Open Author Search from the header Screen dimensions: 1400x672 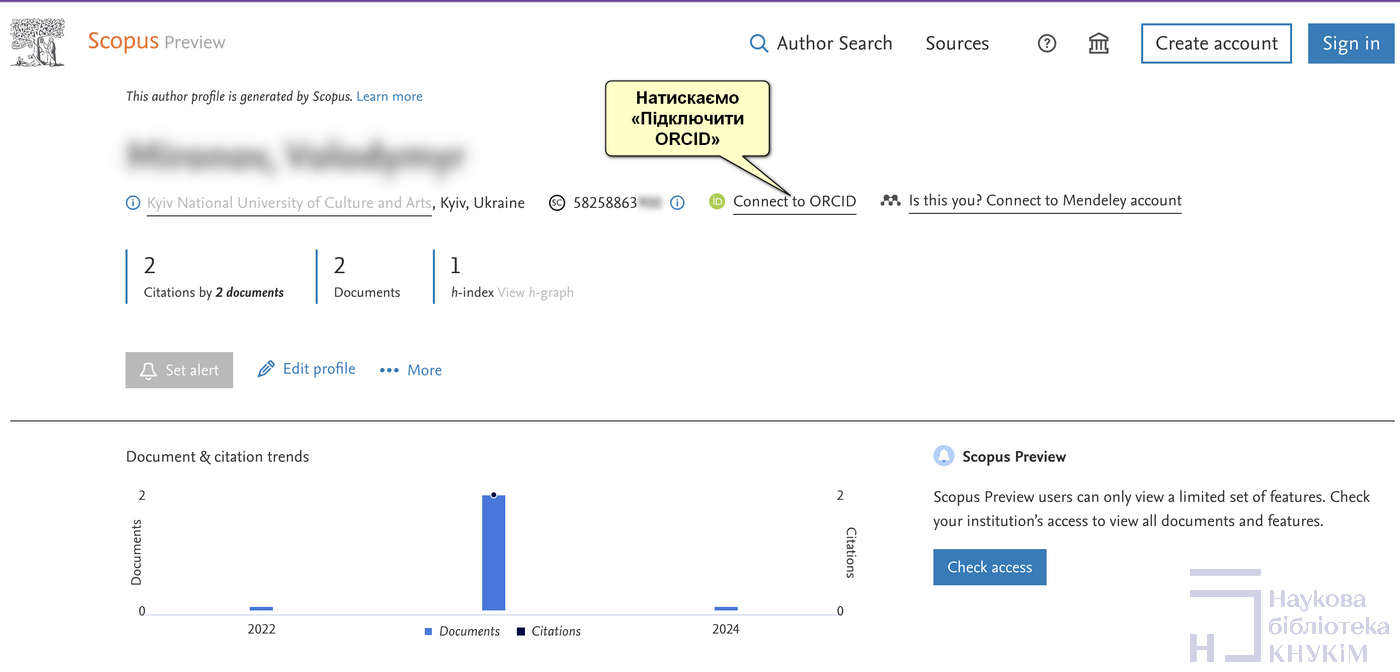(834, 44)
